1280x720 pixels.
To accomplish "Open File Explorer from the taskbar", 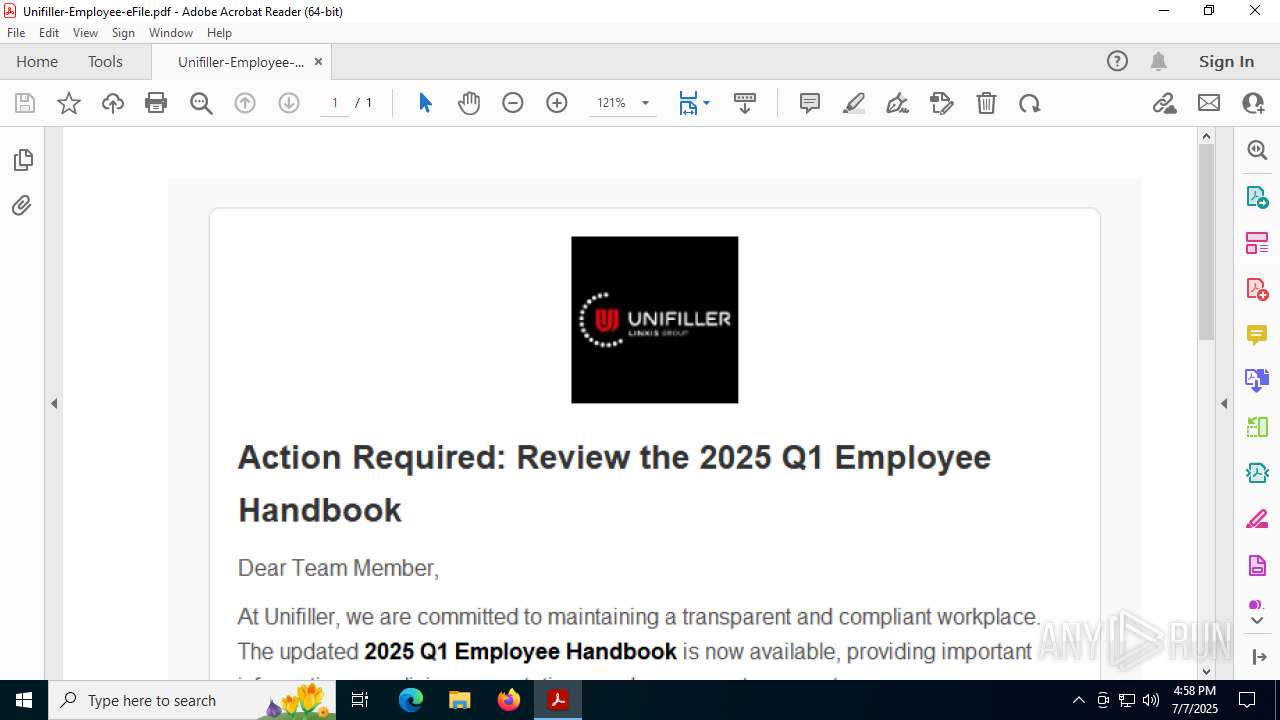I will (x=460, y=700).
